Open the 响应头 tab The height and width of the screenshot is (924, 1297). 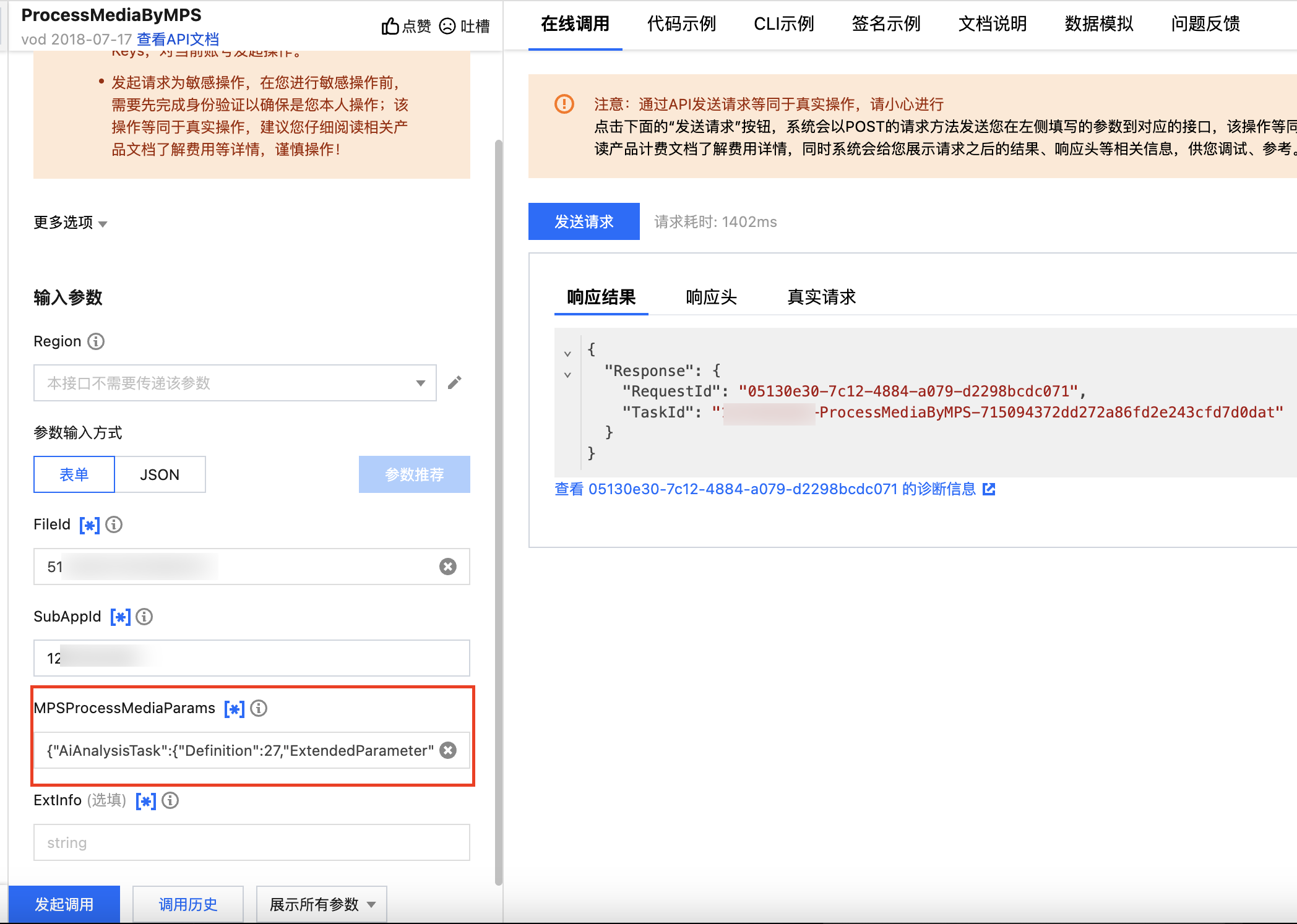pos(711,297)
